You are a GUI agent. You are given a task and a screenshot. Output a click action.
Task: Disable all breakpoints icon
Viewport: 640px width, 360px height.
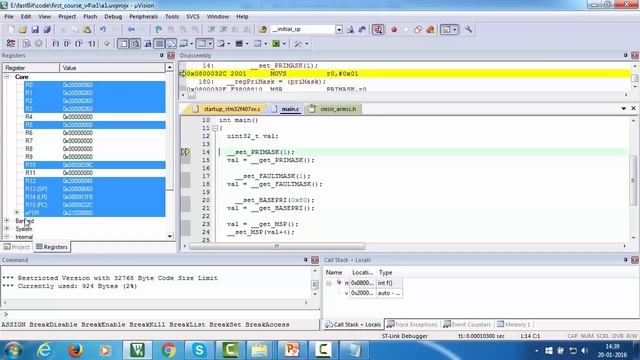point(418,29)
